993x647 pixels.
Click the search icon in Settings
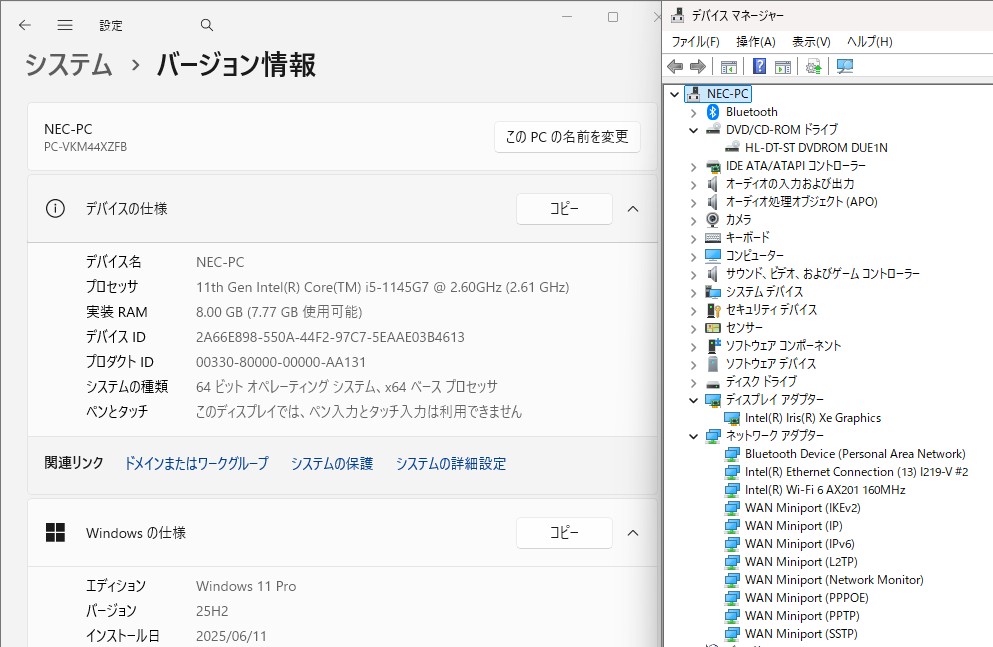click(x=207, y=25)
